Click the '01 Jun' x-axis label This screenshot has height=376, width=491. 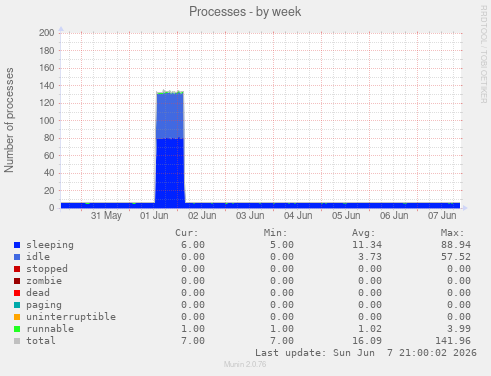tap(154, 216)
